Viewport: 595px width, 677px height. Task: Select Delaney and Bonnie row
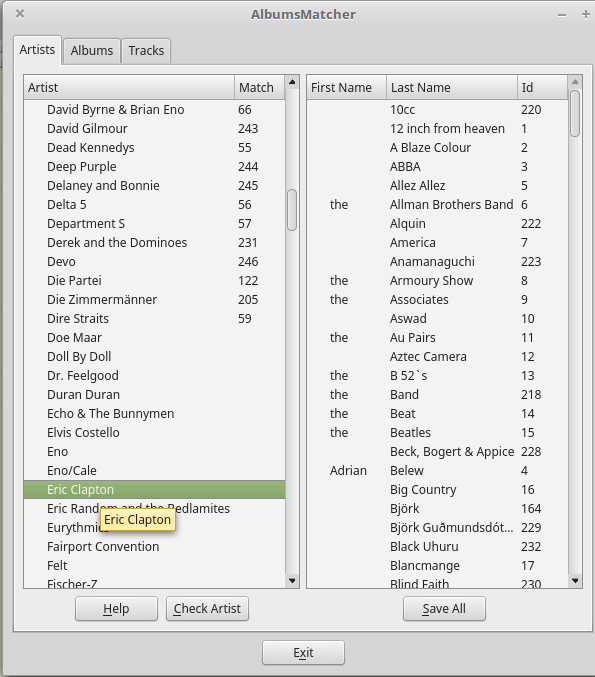pyautogui.click(x=155, y=186)
